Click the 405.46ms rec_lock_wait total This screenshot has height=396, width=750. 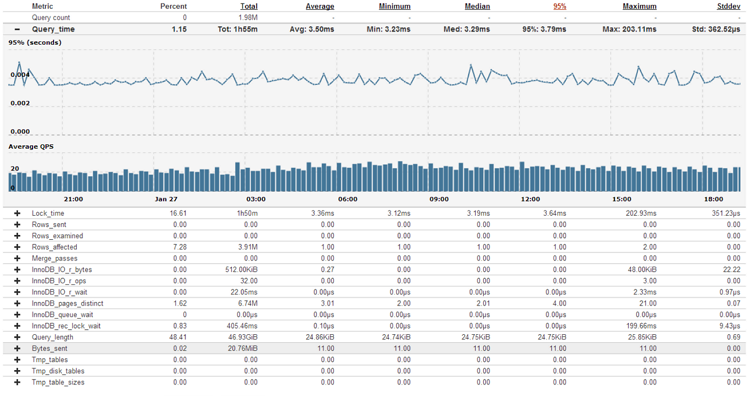click(x=242, y=326)
